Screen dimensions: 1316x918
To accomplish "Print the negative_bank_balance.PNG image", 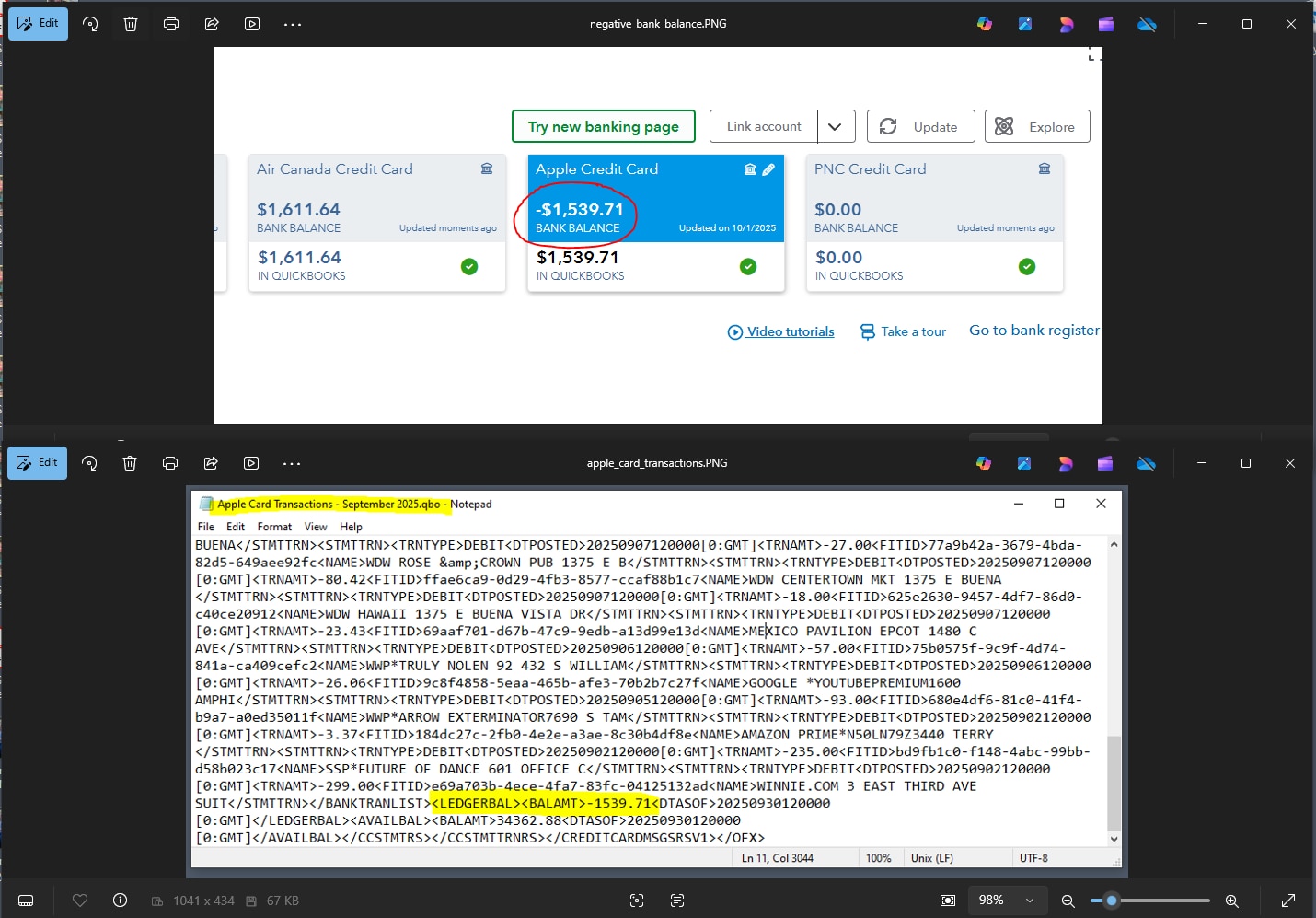I will coord(171,24).
